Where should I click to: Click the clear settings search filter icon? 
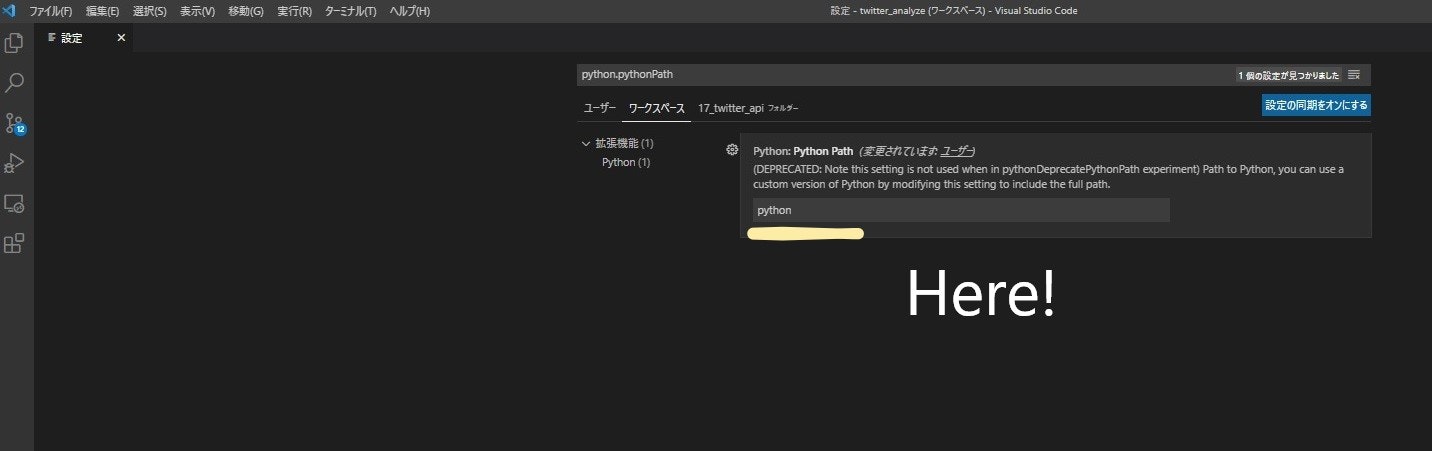1354,75
